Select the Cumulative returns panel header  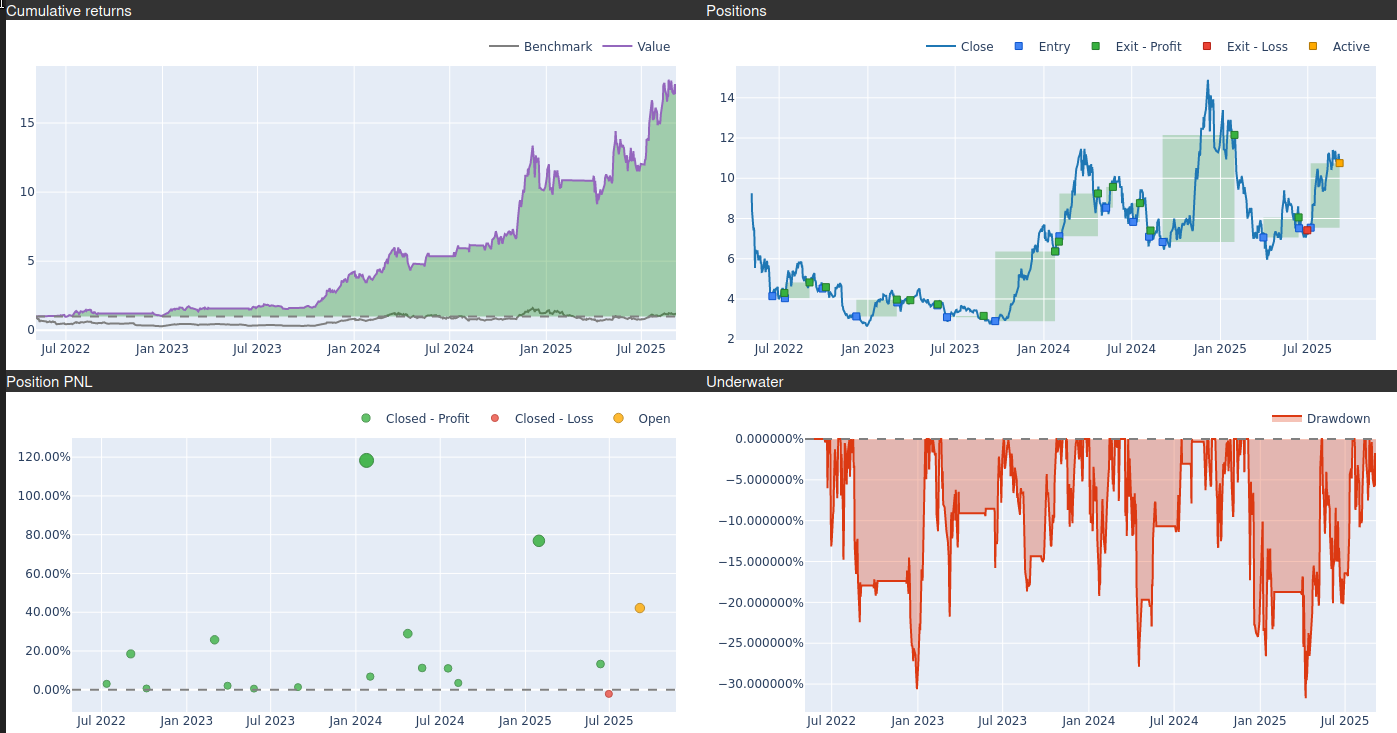tap(69, 11)
